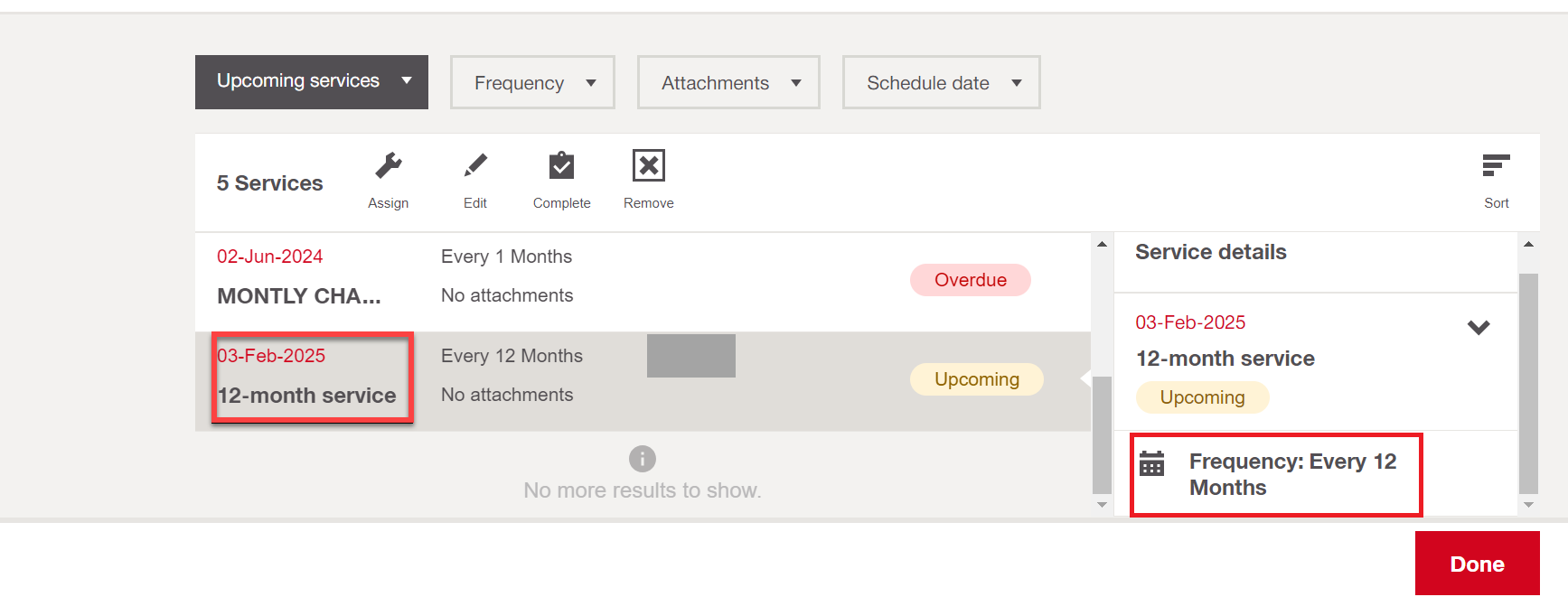Click down arrow of service details scrollbar
The width and height of the screenshot is (1568, 597).
pos(1528,505)
